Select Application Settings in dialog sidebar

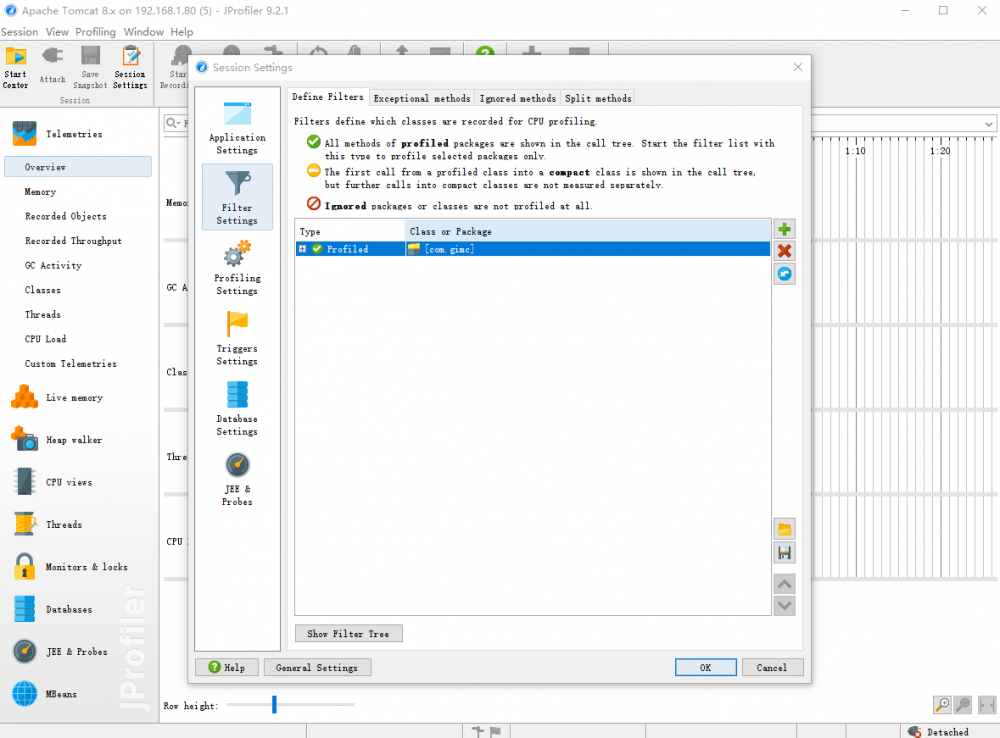point(237,128)
